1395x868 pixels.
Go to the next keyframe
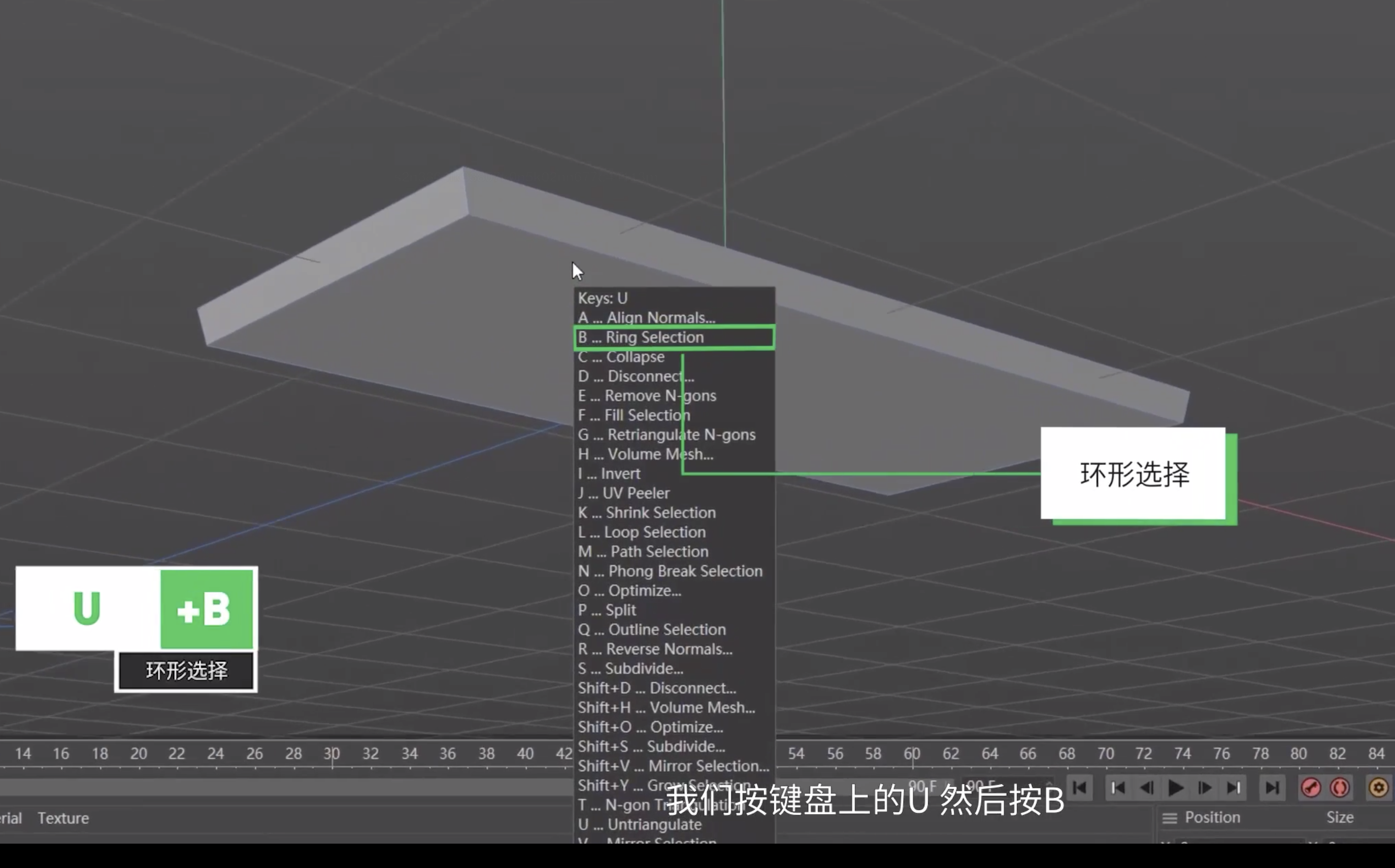(x=1233, y=788)
